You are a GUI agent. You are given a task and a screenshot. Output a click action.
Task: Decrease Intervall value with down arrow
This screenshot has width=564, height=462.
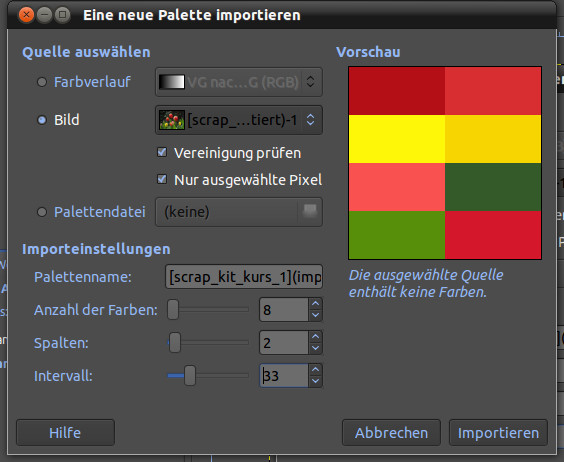[x=315, y=381]
